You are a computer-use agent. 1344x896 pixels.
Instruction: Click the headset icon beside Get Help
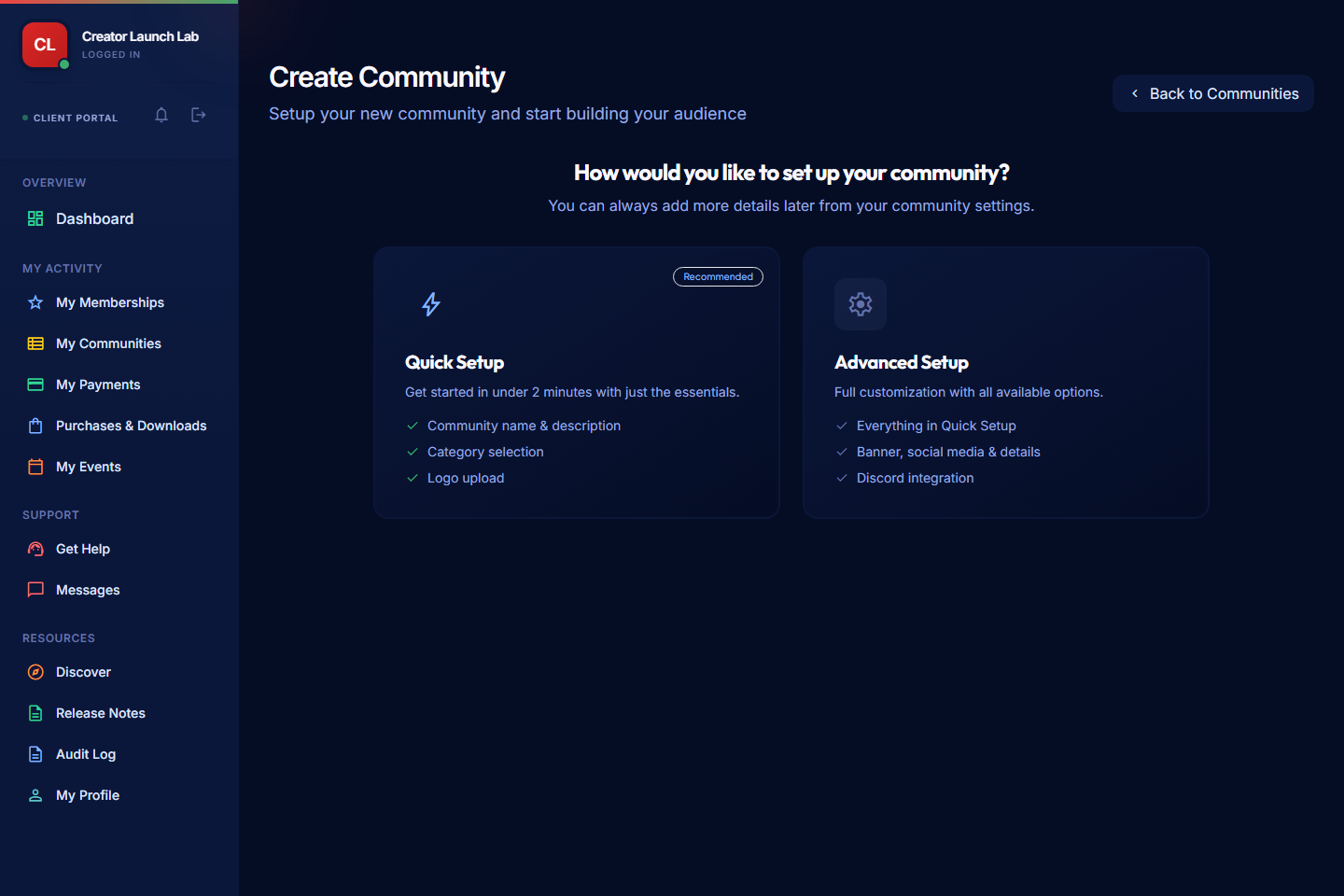pyautogui.click(x=35, y=549)
